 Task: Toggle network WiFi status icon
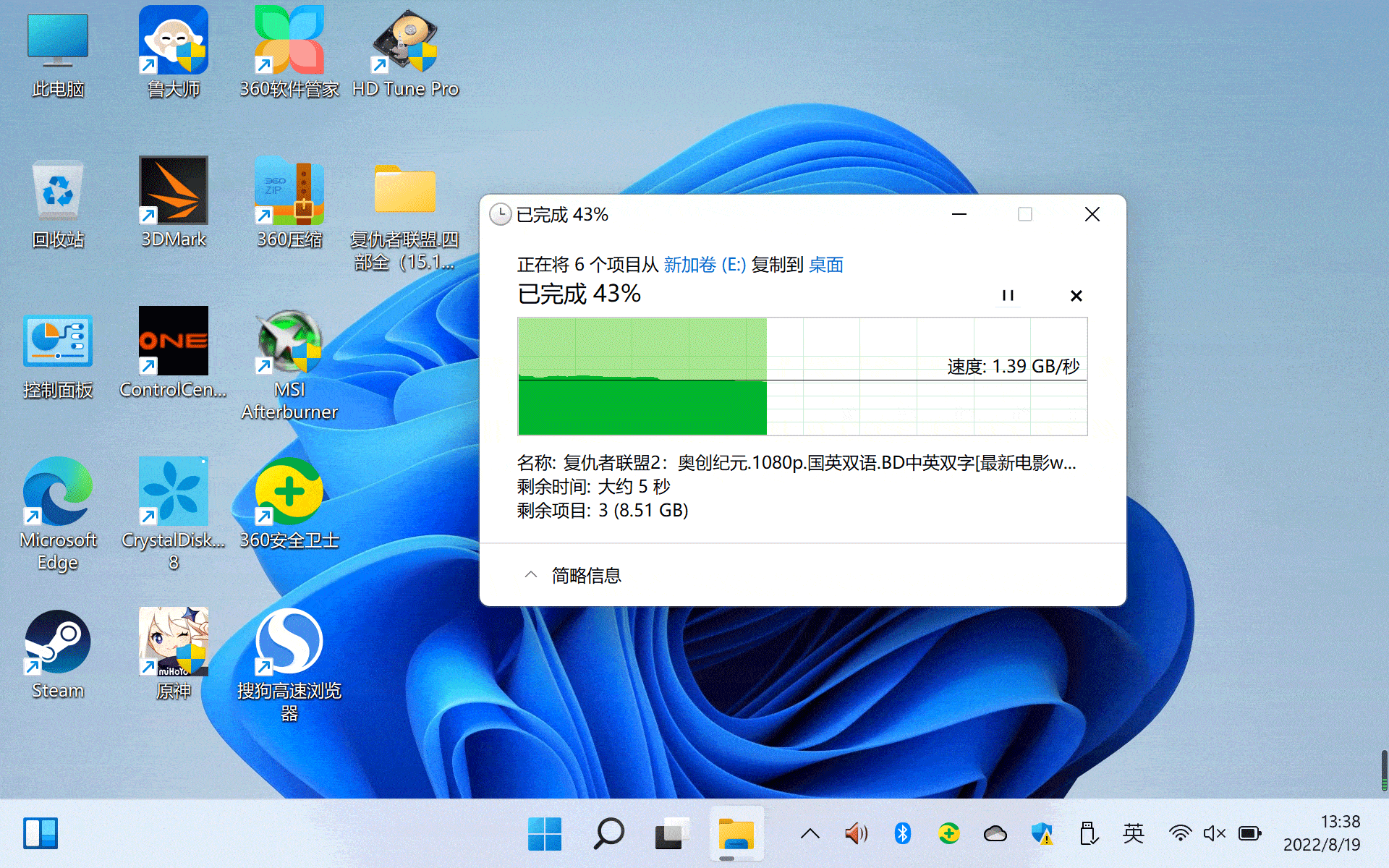1180,835
